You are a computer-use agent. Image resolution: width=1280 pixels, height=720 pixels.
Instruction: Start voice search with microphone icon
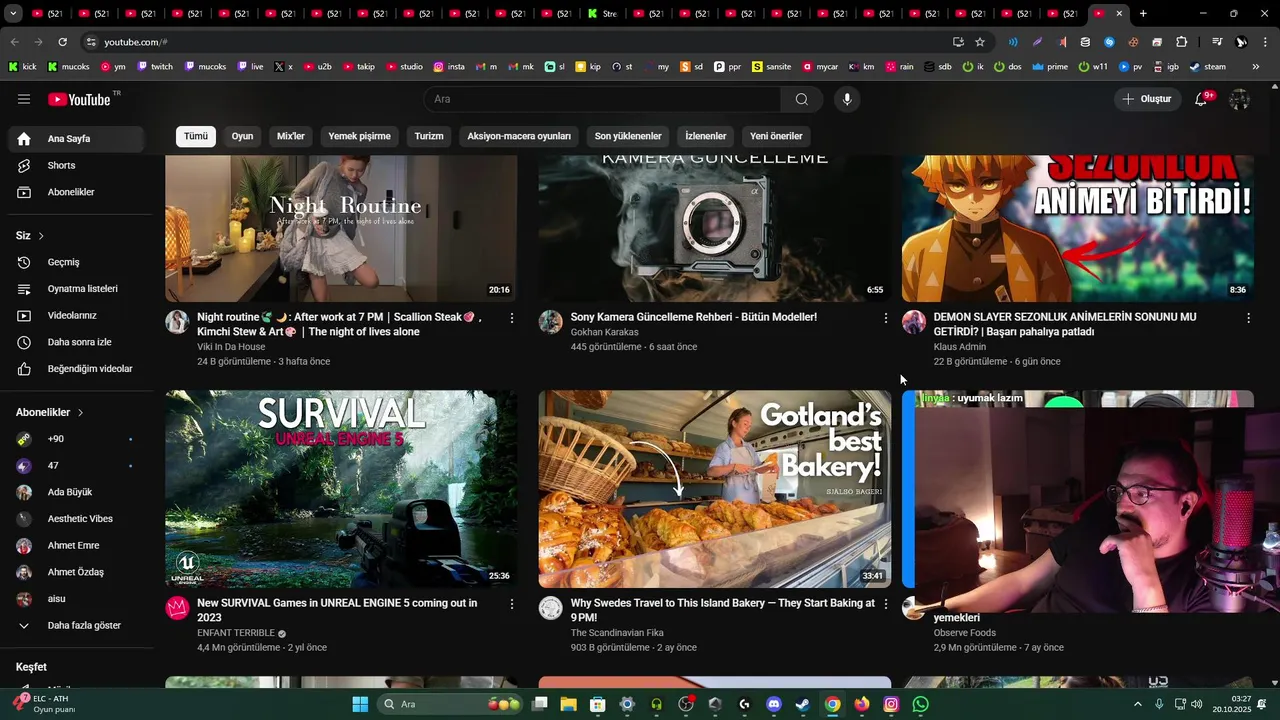(847, 99)
